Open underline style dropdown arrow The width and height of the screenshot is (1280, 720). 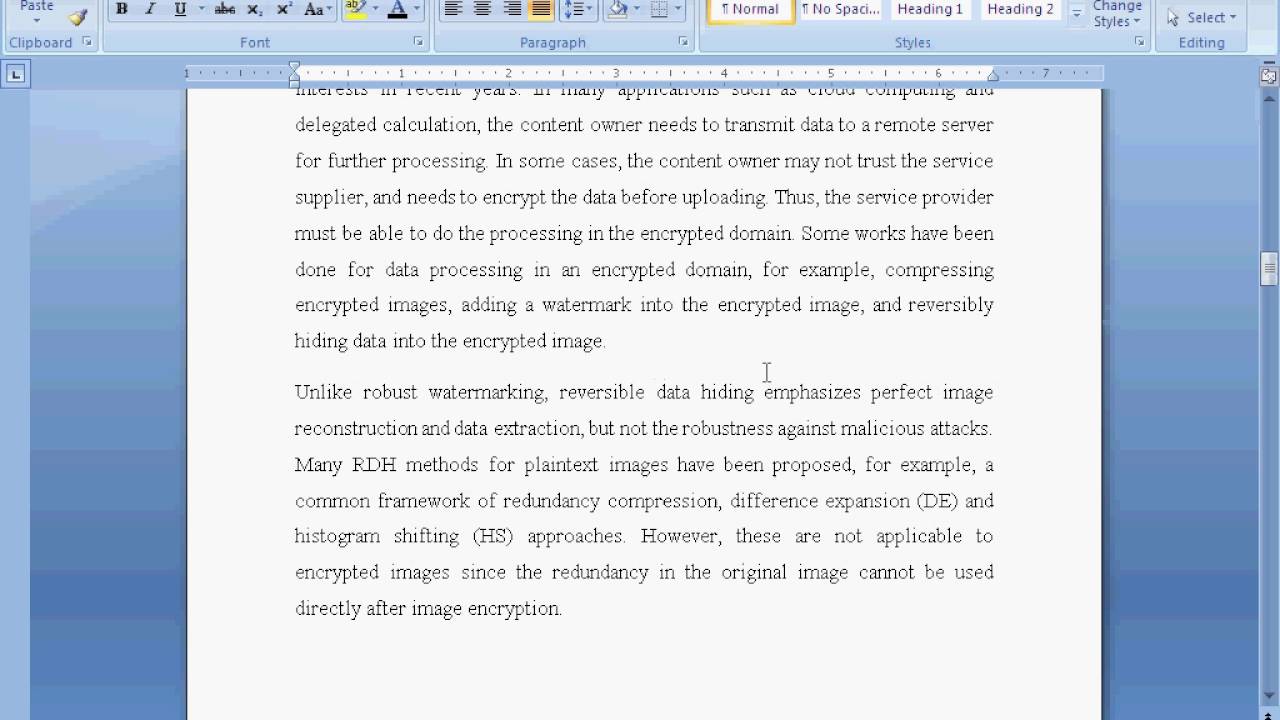pos(201,9)
